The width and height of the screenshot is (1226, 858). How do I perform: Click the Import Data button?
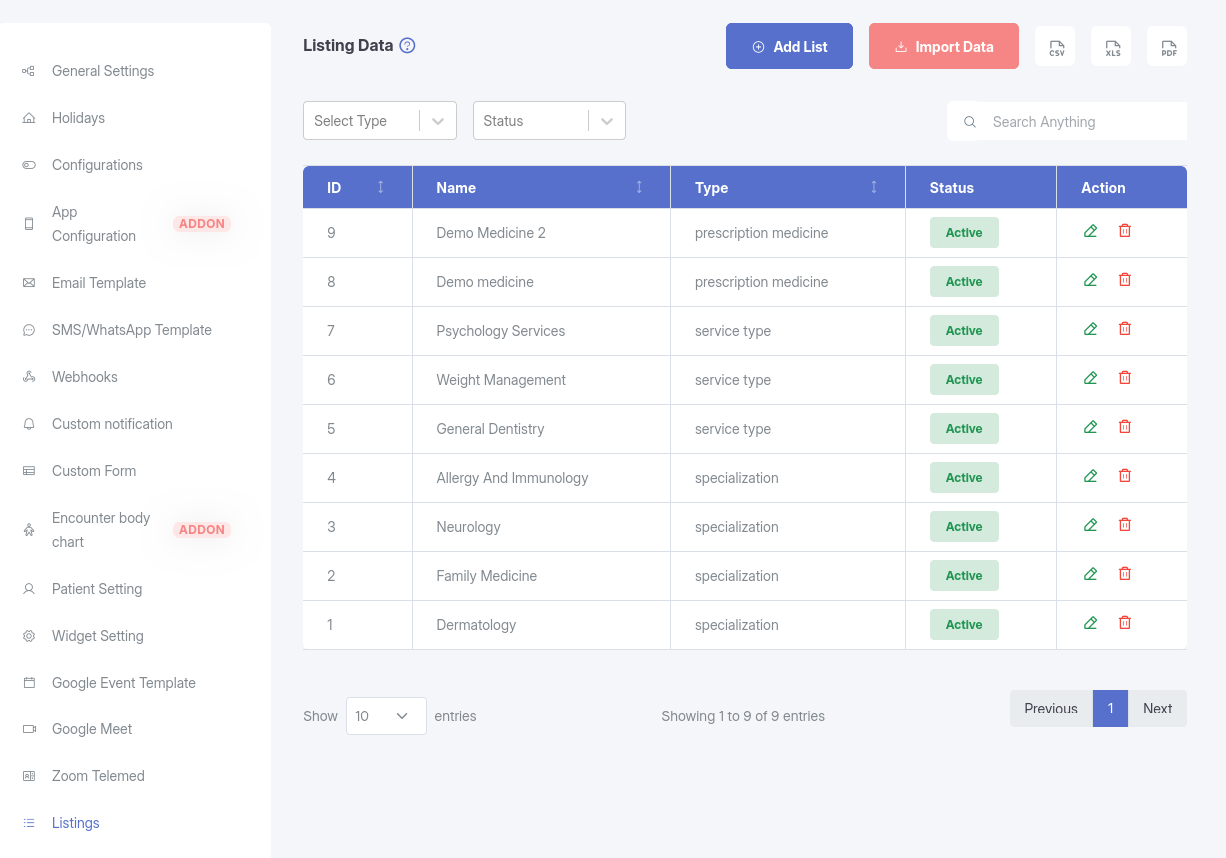[x=944, y=46]
